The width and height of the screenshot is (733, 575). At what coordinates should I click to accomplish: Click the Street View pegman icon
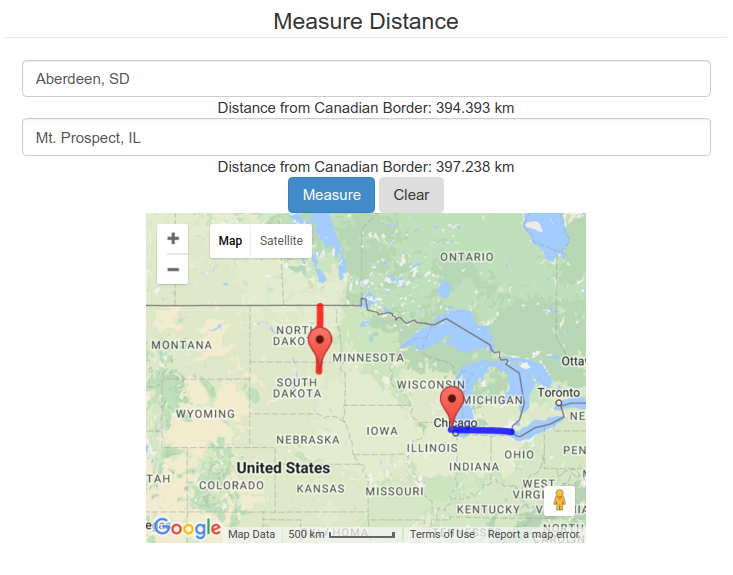560,501
